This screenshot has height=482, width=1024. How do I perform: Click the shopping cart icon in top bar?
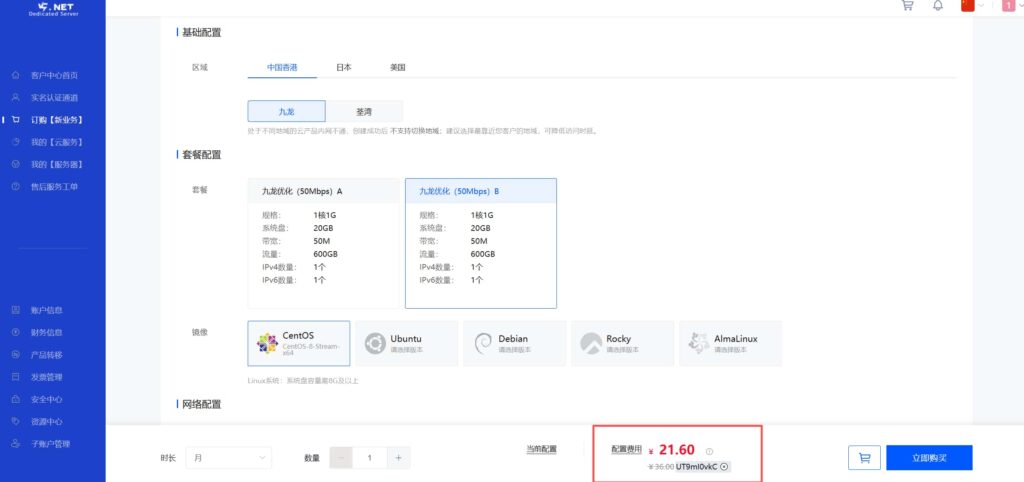coord(907,5)
